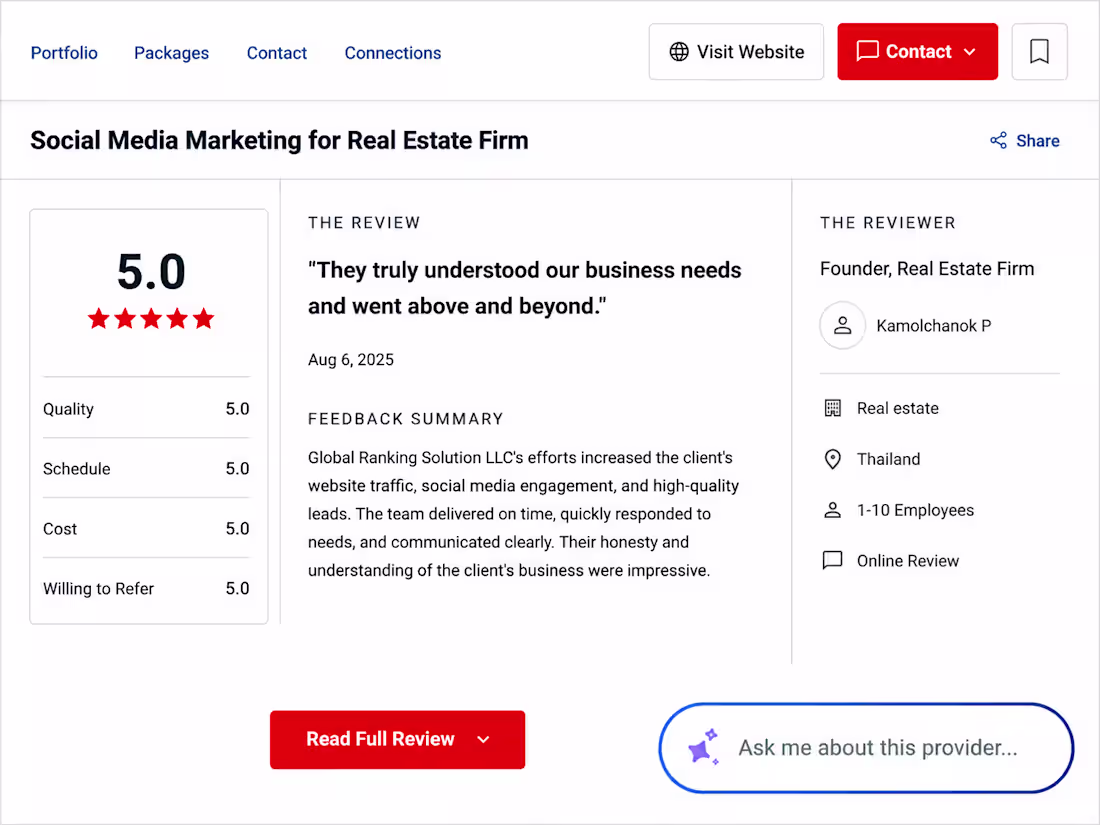The image size is (1100, 825).
Task: Click the location pin icon beside Thailand
Action: pyautogui.click(x=832, y=460)
